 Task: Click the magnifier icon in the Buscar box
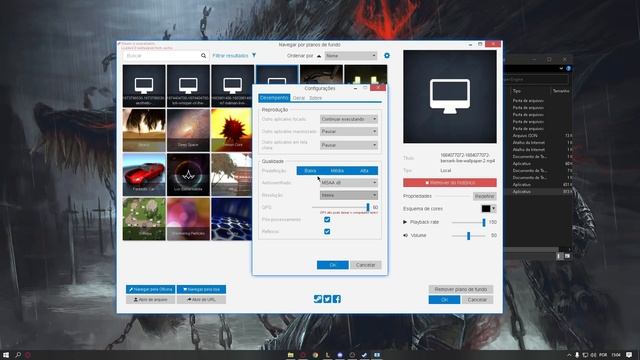pyautogui.click(x=203, y=56)
